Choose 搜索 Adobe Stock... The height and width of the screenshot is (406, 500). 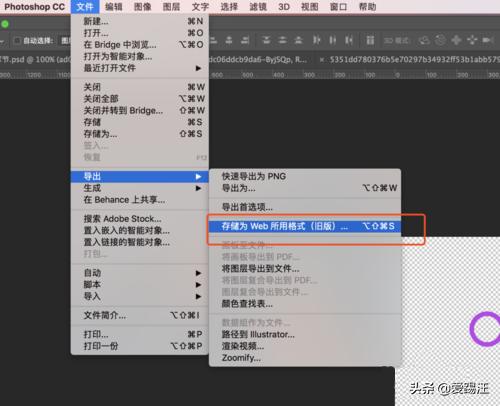pyautogui.click(x=140, y=219)
